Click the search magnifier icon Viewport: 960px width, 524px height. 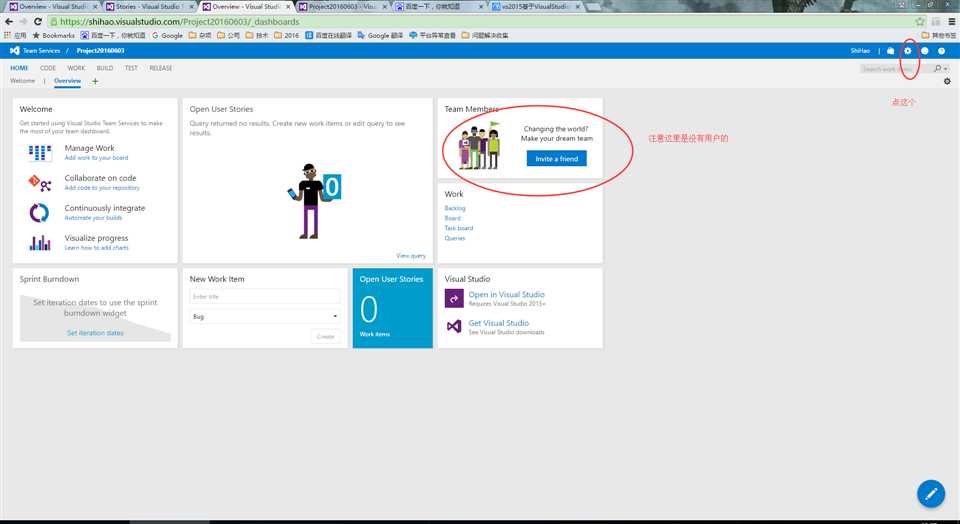click(937, 69)
